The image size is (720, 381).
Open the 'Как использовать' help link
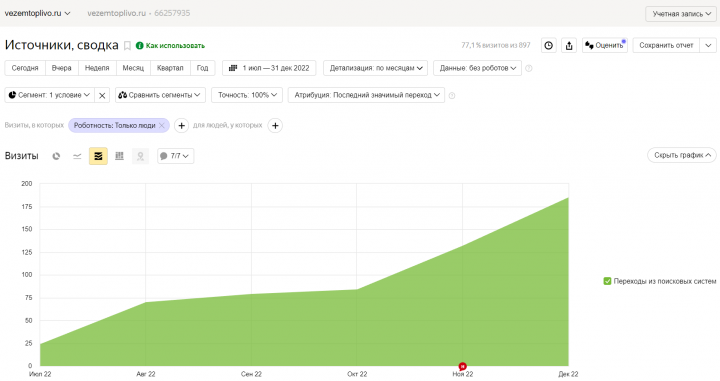[x=170, y=45]
